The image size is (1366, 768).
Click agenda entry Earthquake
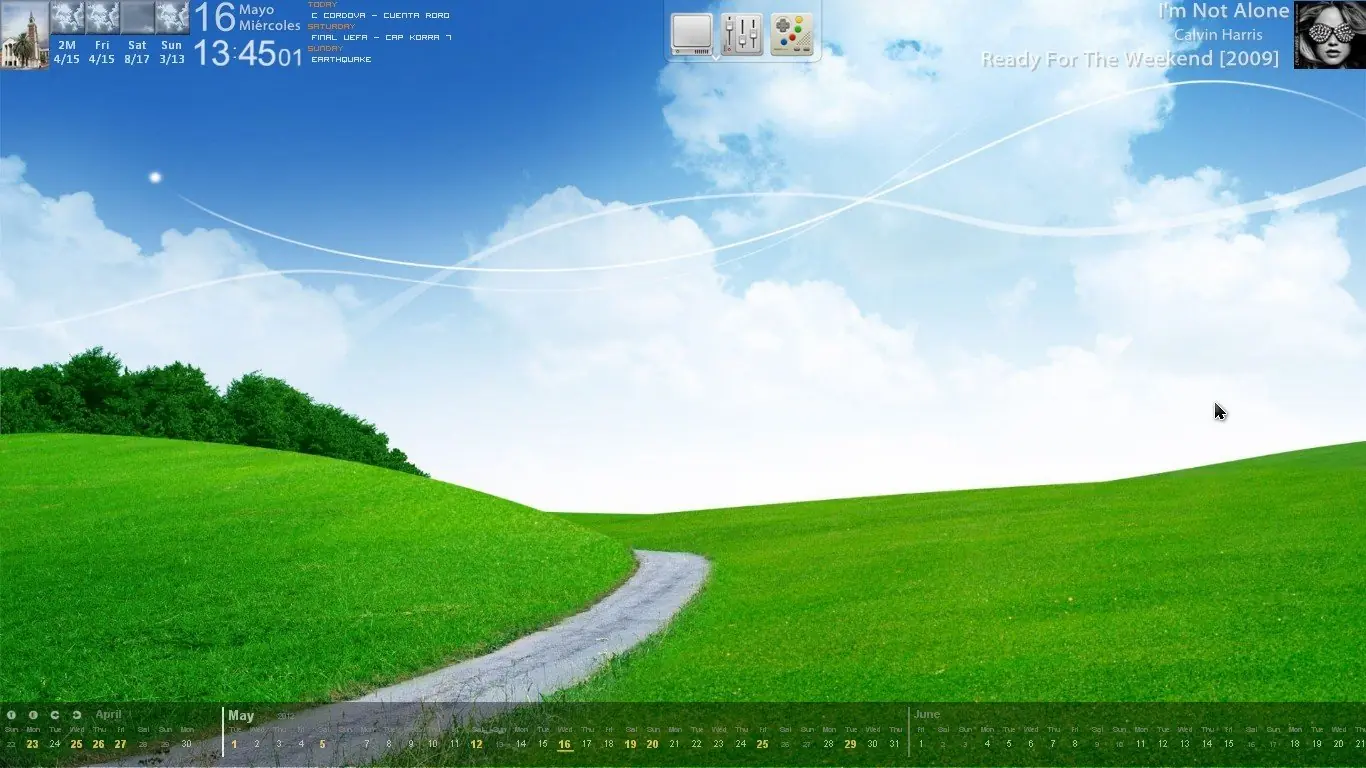(x=341, y=60)
